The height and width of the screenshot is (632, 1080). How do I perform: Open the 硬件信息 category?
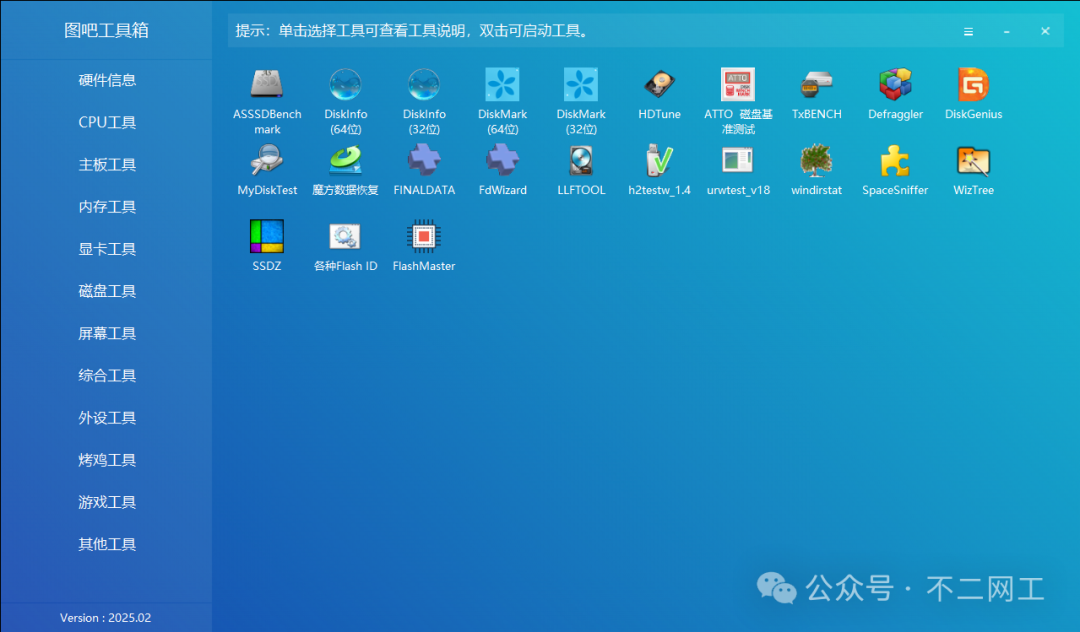coord(107,80)
